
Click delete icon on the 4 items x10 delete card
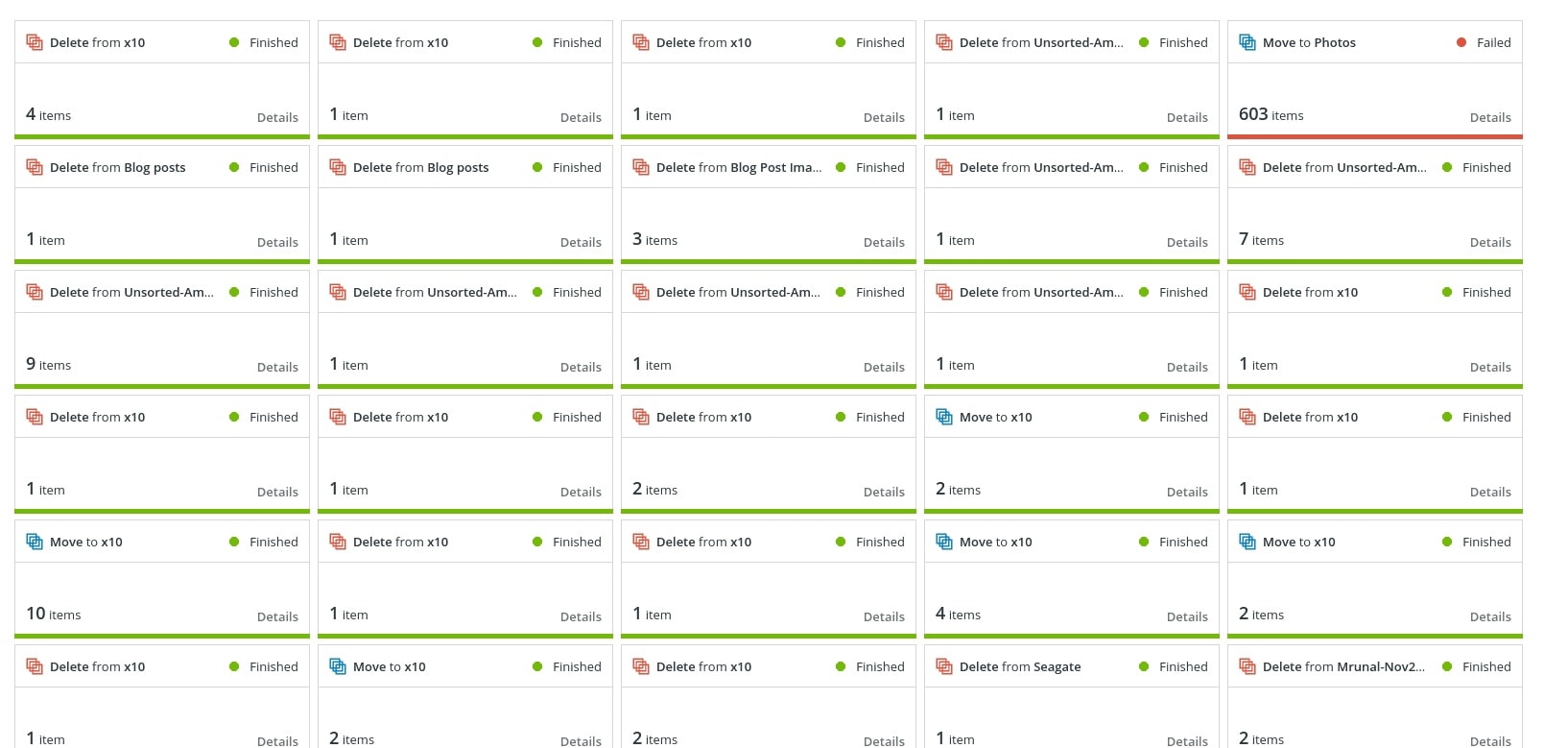[35, 42]
